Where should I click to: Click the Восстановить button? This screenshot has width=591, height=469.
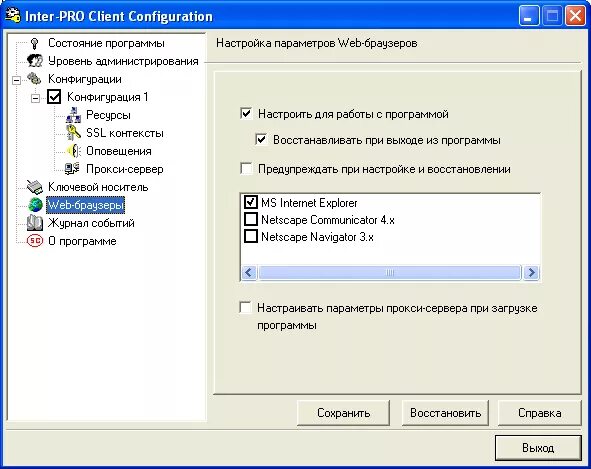pyautogui.click(x=445, y=413)
